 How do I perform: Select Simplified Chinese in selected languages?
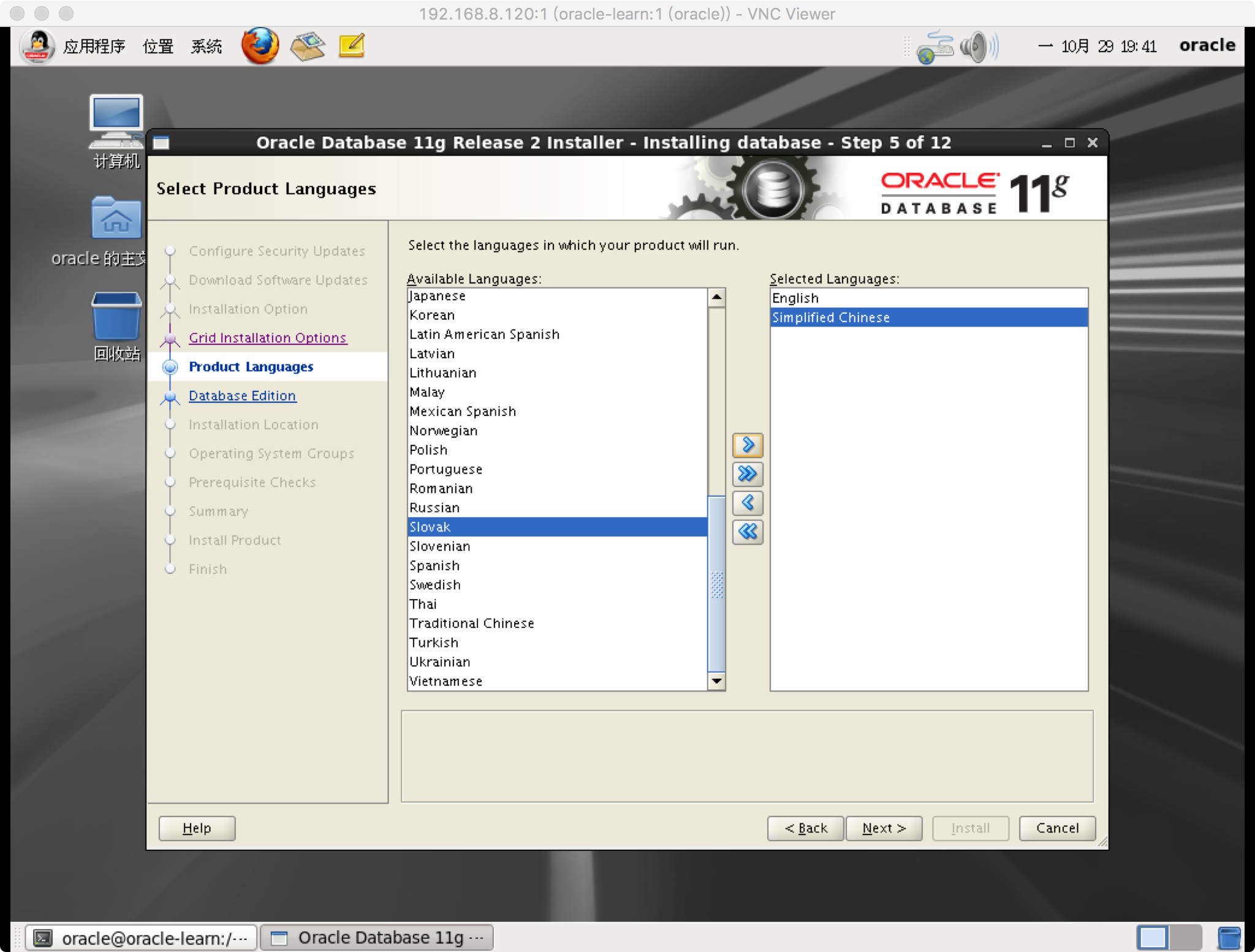tap(928, 317)
